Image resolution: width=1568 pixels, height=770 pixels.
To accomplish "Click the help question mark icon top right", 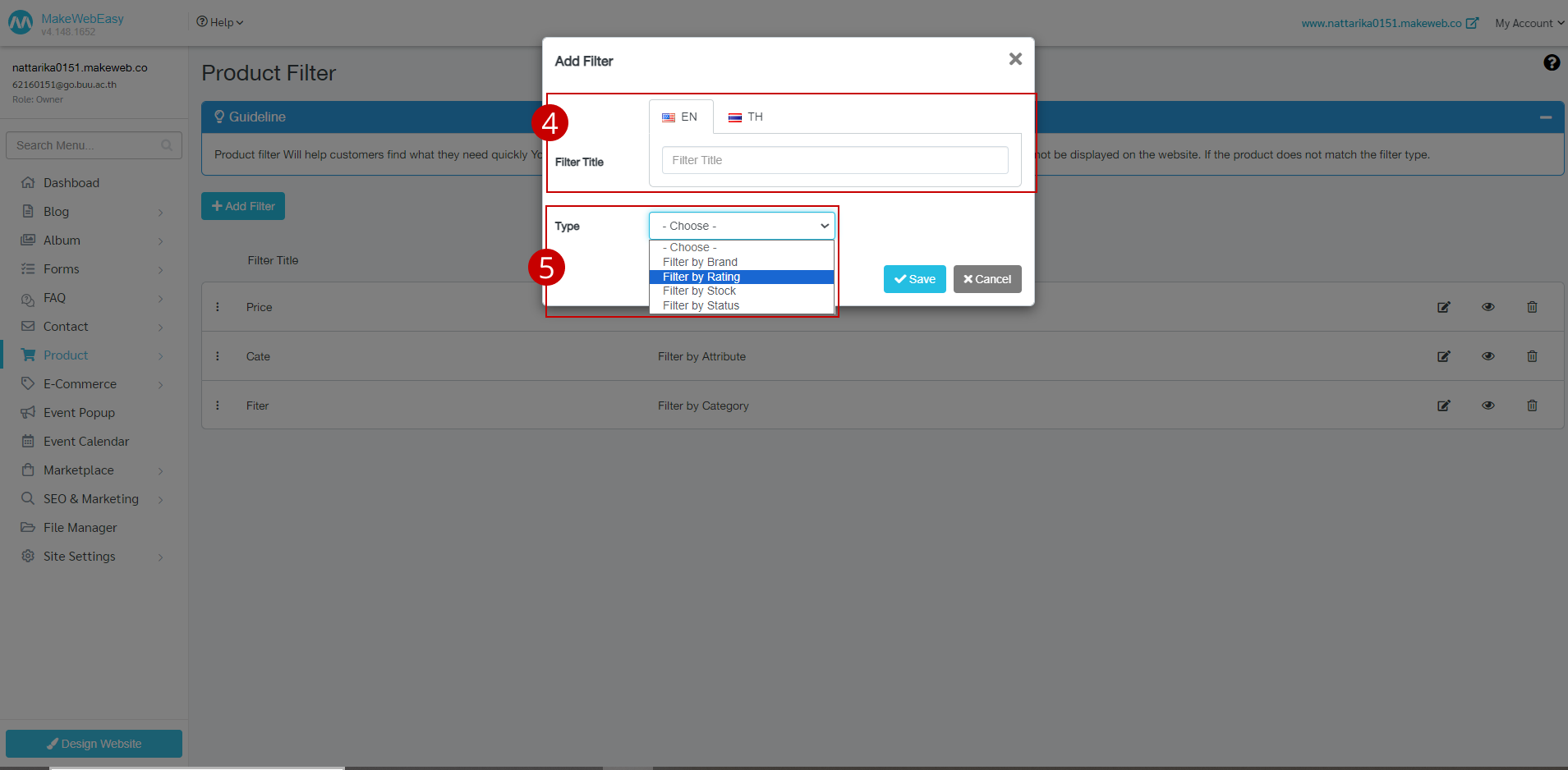I will coord(1551,62).
